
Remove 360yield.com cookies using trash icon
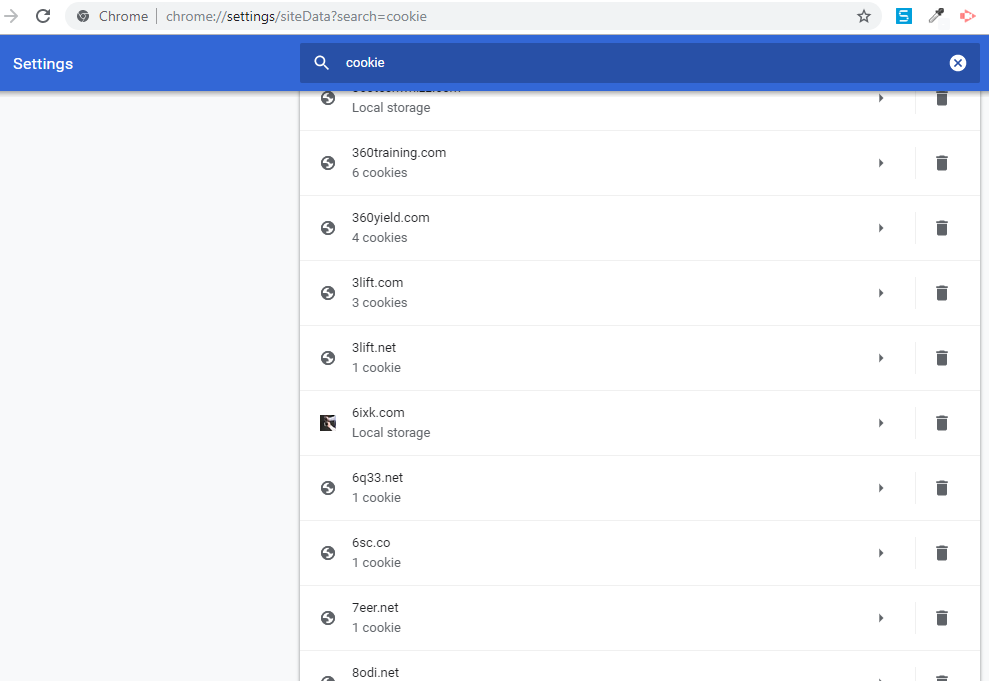[941, 228]
